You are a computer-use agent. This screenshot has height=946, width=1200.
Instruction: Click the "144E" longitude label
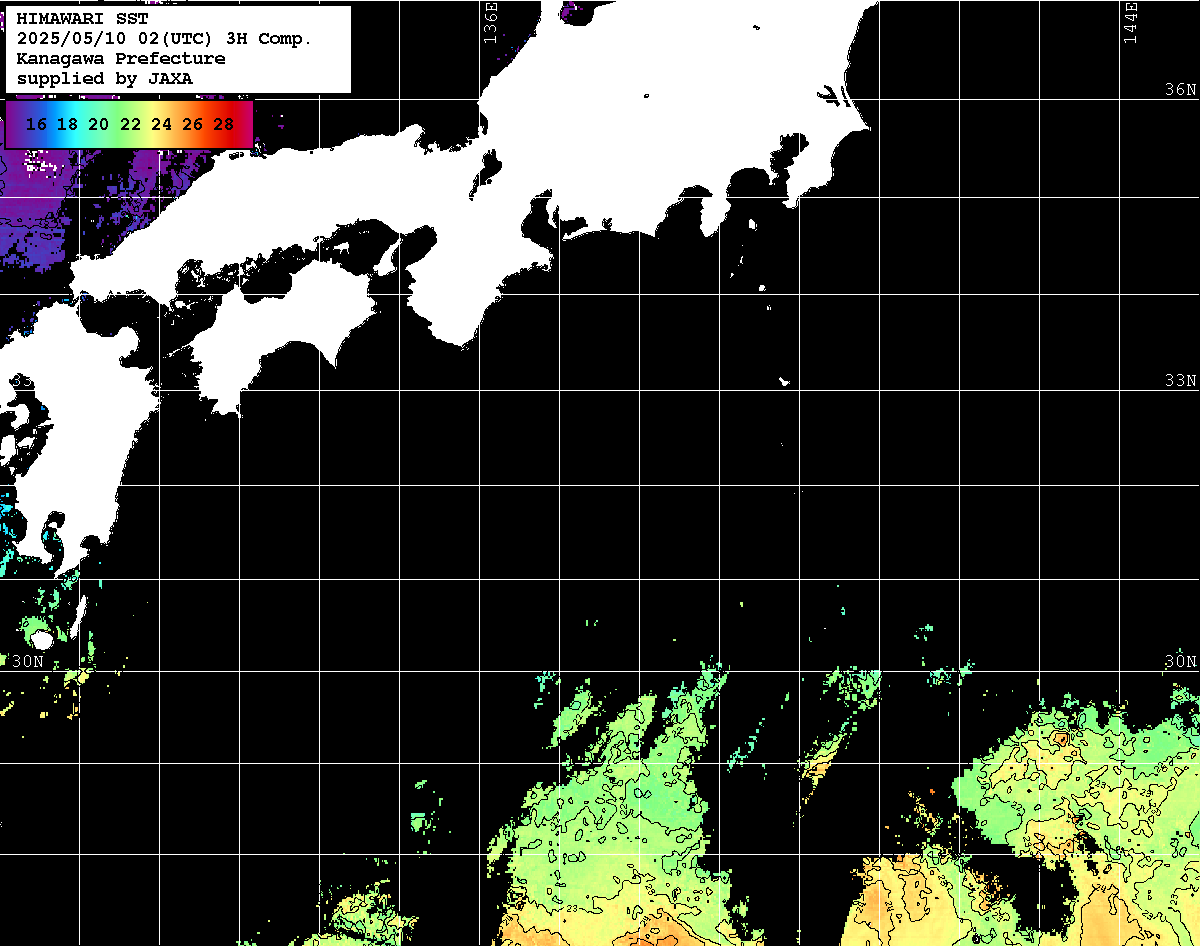[1130, 22]
